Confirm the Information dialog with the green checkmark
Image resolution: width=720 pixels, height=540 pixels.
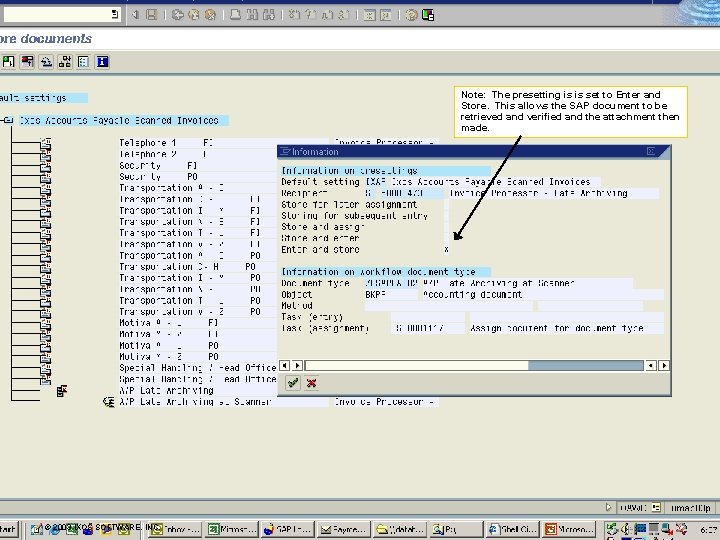click(293, 382)
